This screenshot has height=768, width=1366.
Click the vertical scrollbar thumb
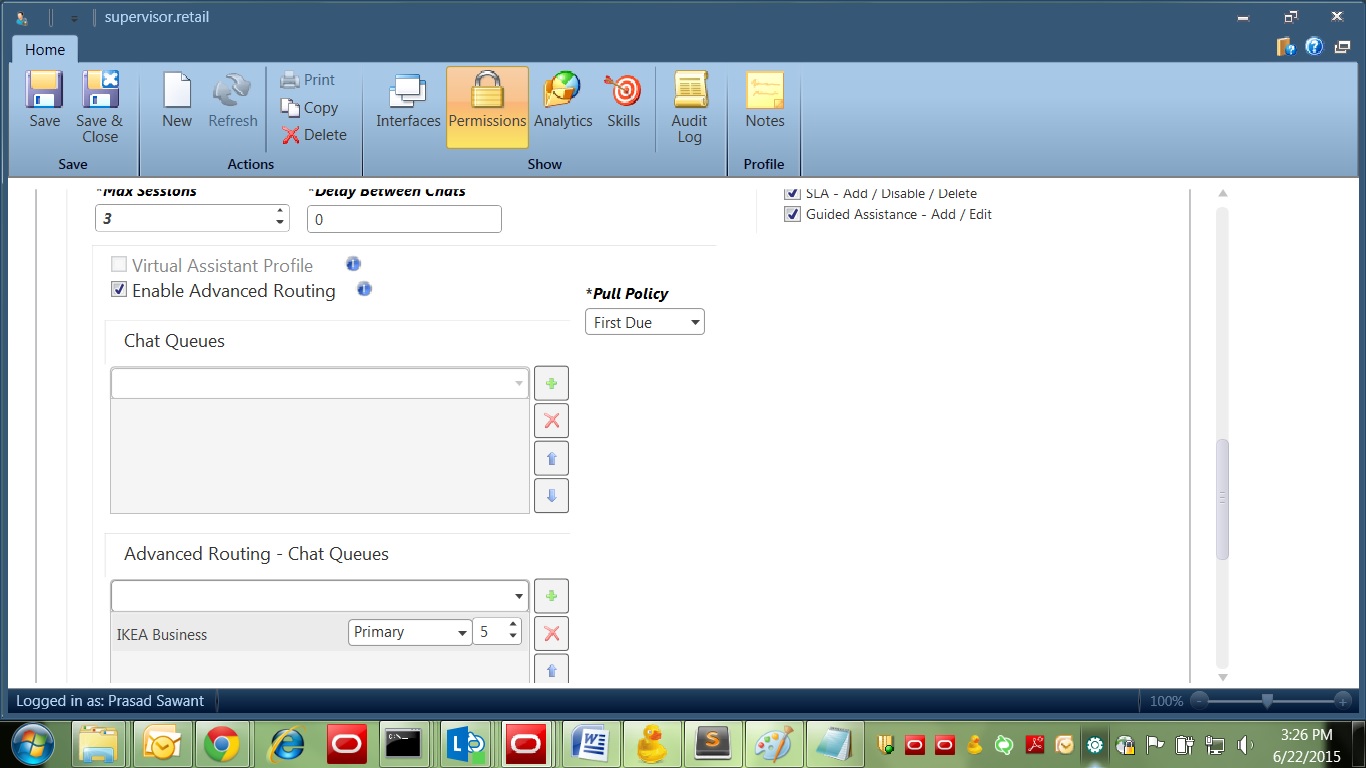pos(1222,498)
